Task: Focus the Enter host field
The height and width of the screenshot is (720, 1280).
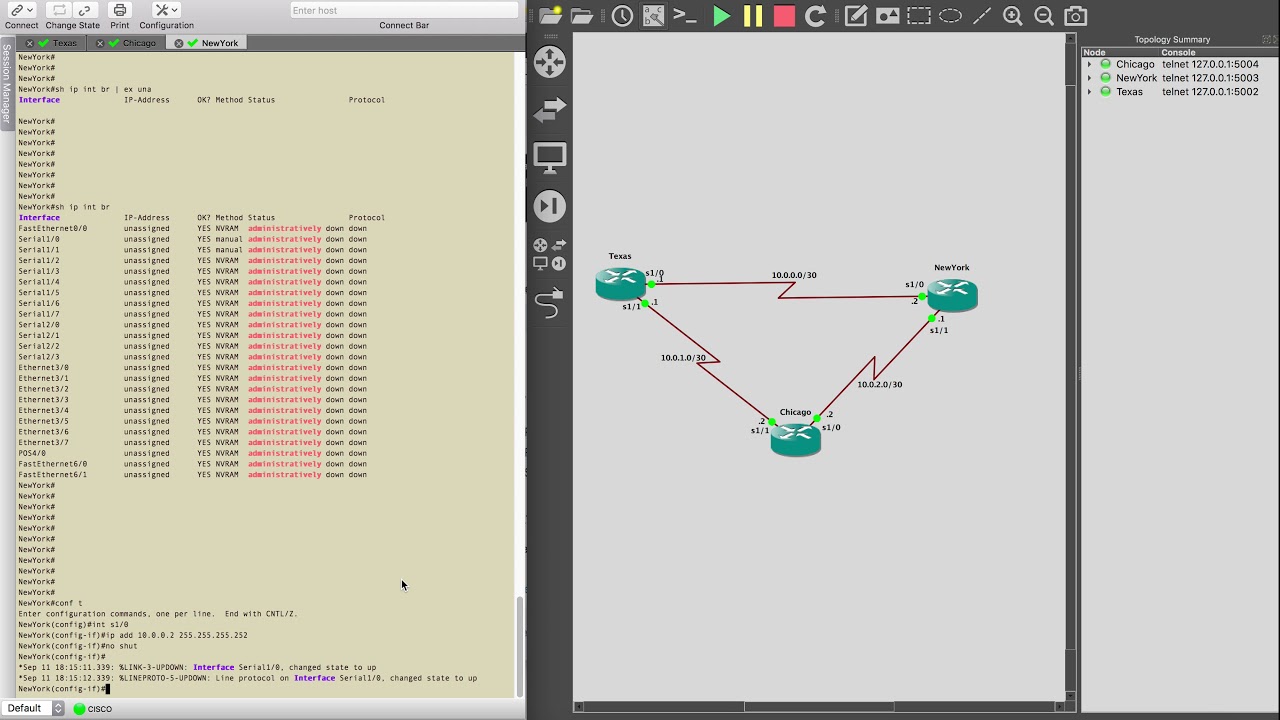Action: 404,10
